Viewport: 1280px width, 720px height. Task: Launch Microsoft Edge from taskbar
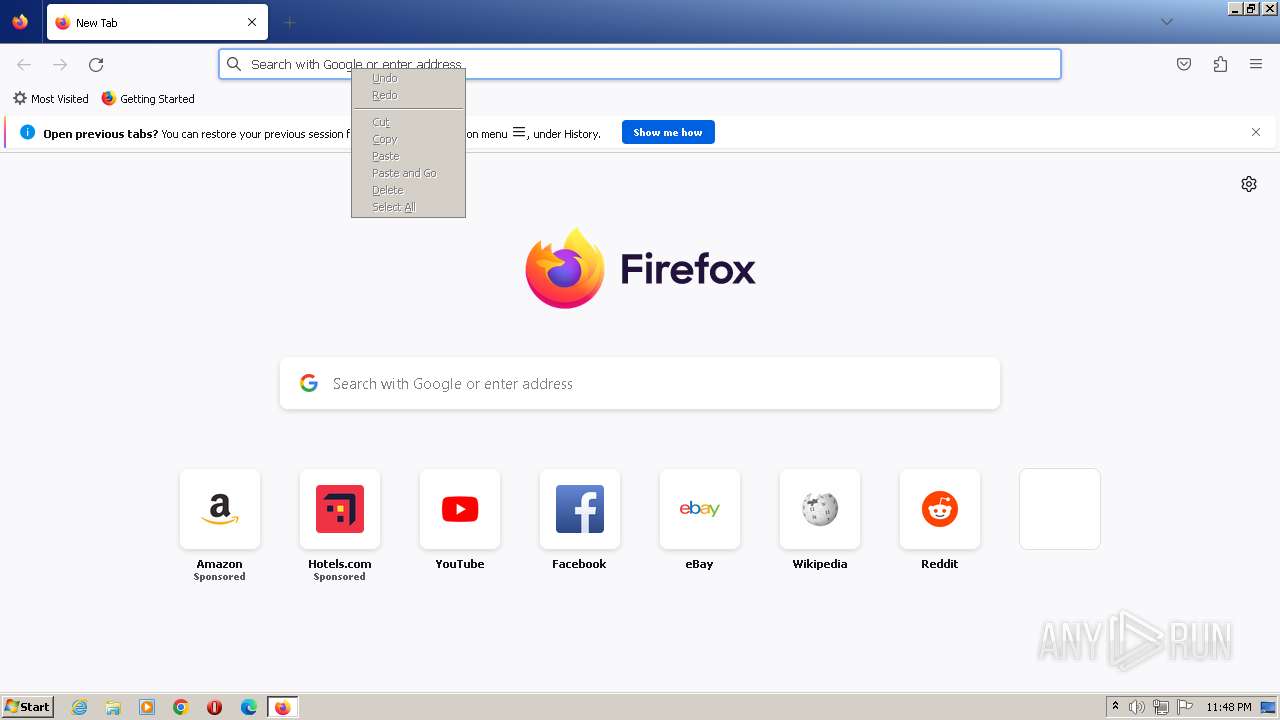(249, 707)
